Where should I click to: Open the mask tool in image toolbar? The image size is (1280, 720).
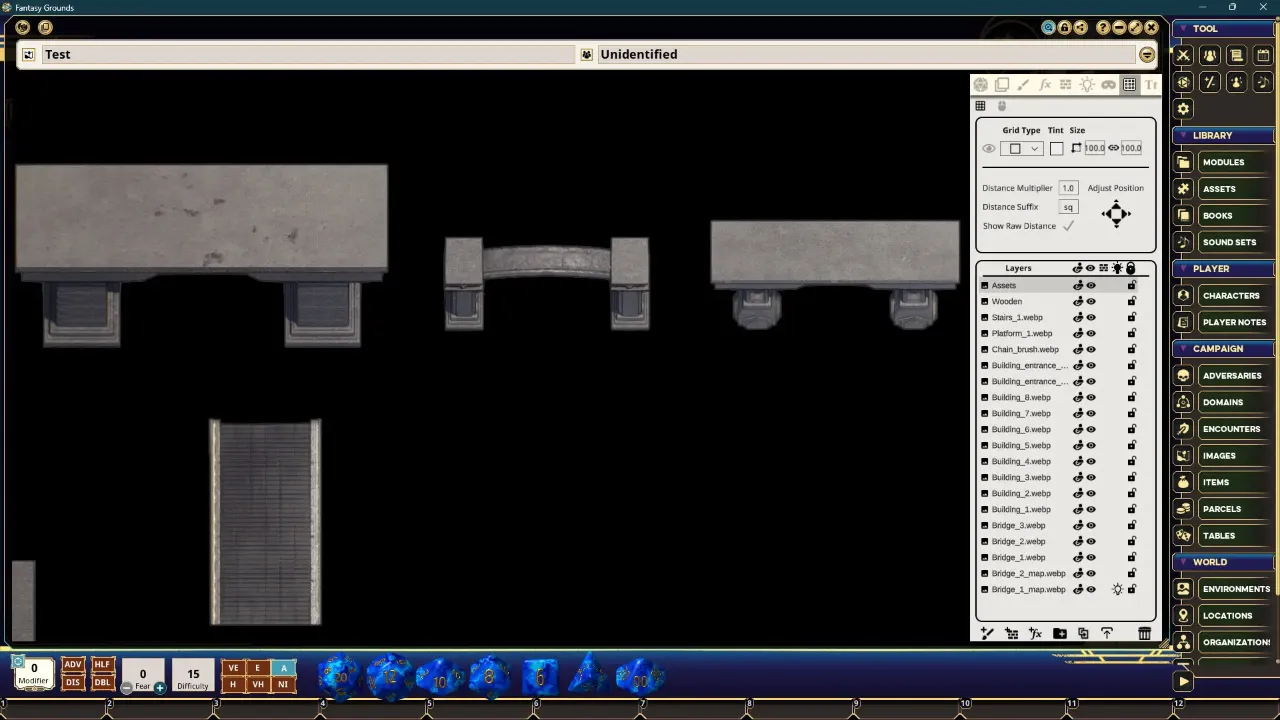click(1108, 85)
